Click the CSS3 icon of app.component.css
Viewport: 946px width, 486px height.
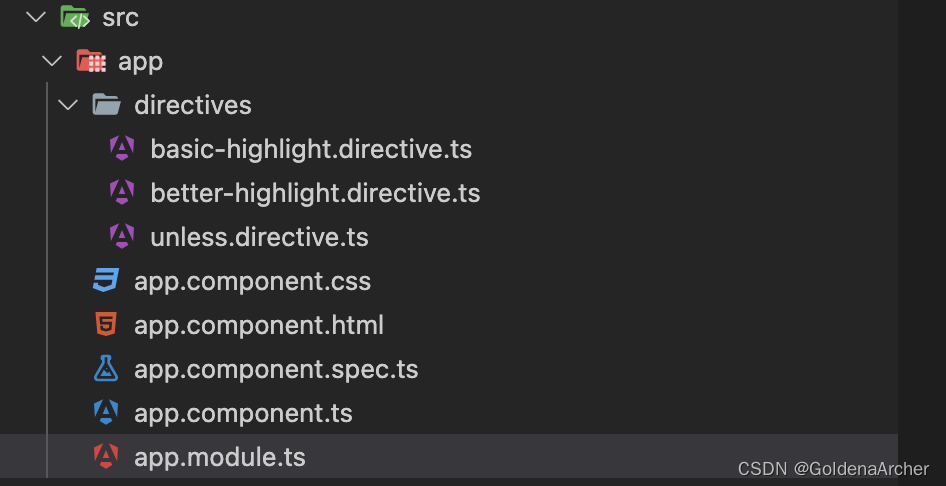106,281
